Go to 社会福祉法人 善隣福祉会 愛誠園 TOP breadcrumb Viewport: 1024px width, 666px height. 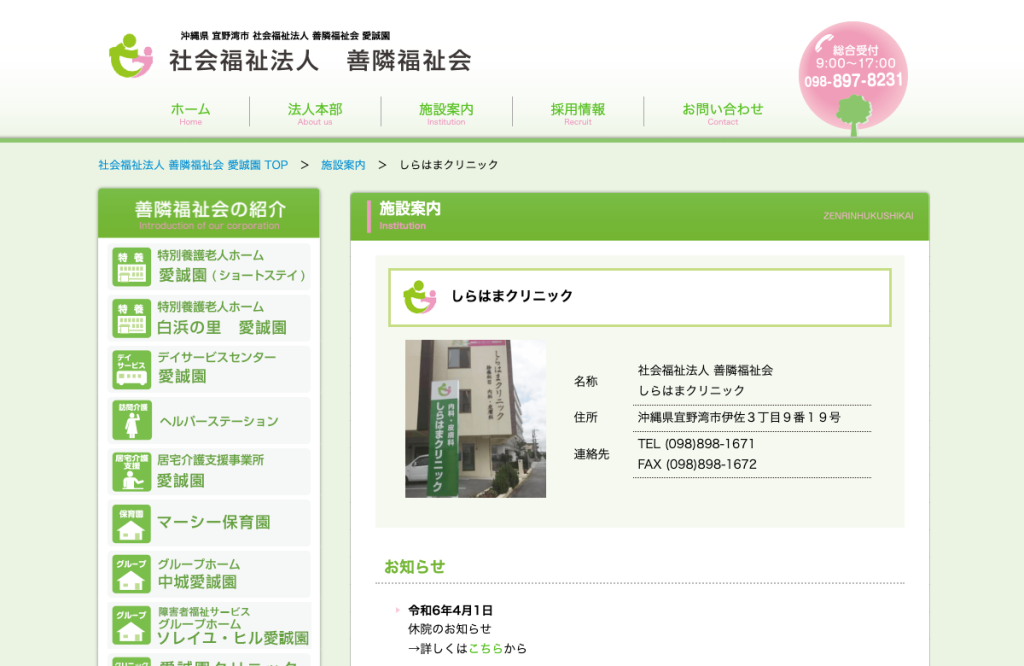pos(193,165)
